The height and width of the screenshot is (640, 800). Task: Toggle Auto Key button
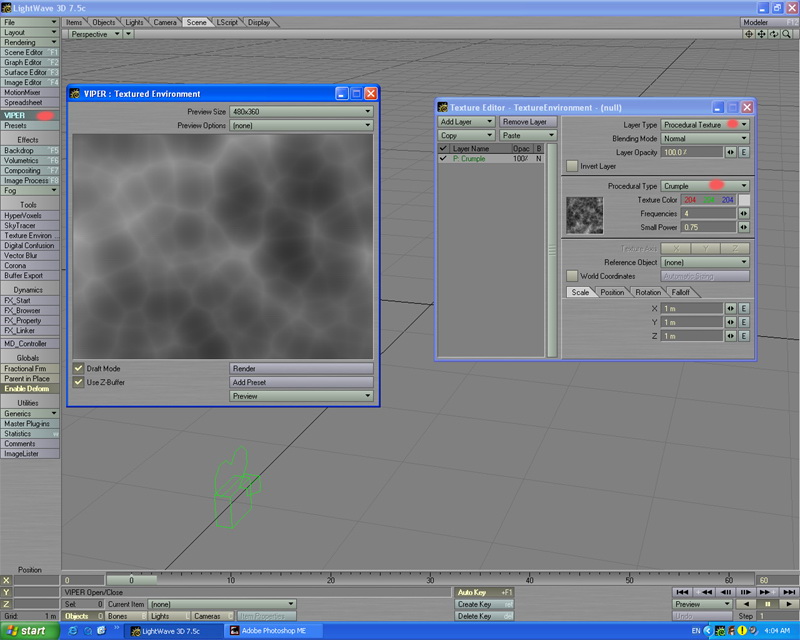coord(484,592)
